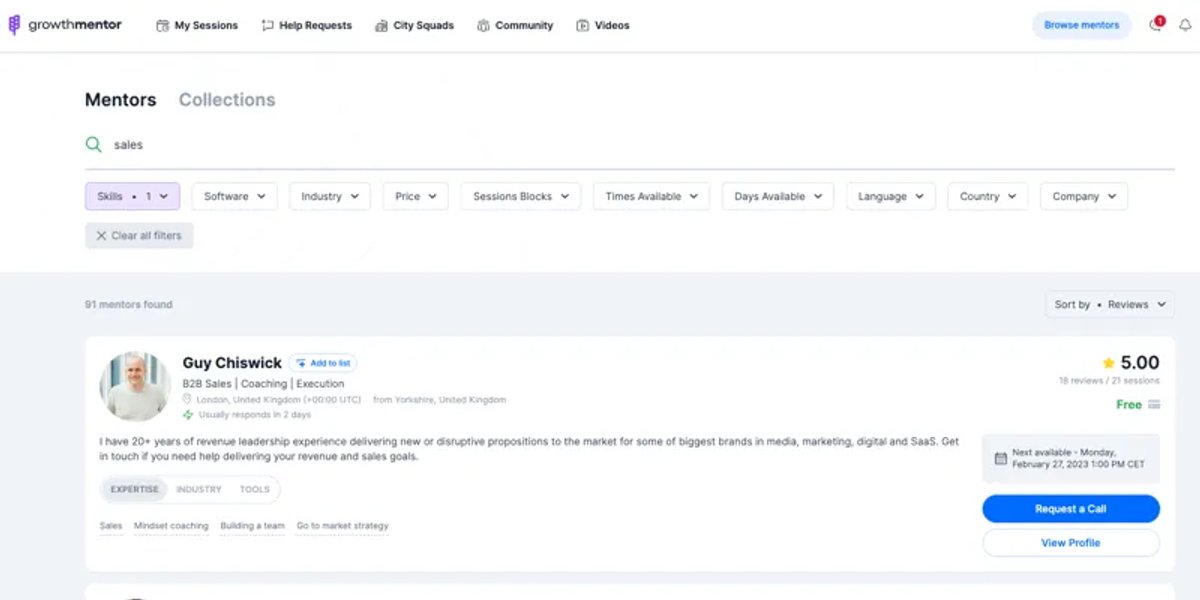1200x600 pixels.
Task: Click View Profile for Guy Chiswick
Action: (1071, 543)
